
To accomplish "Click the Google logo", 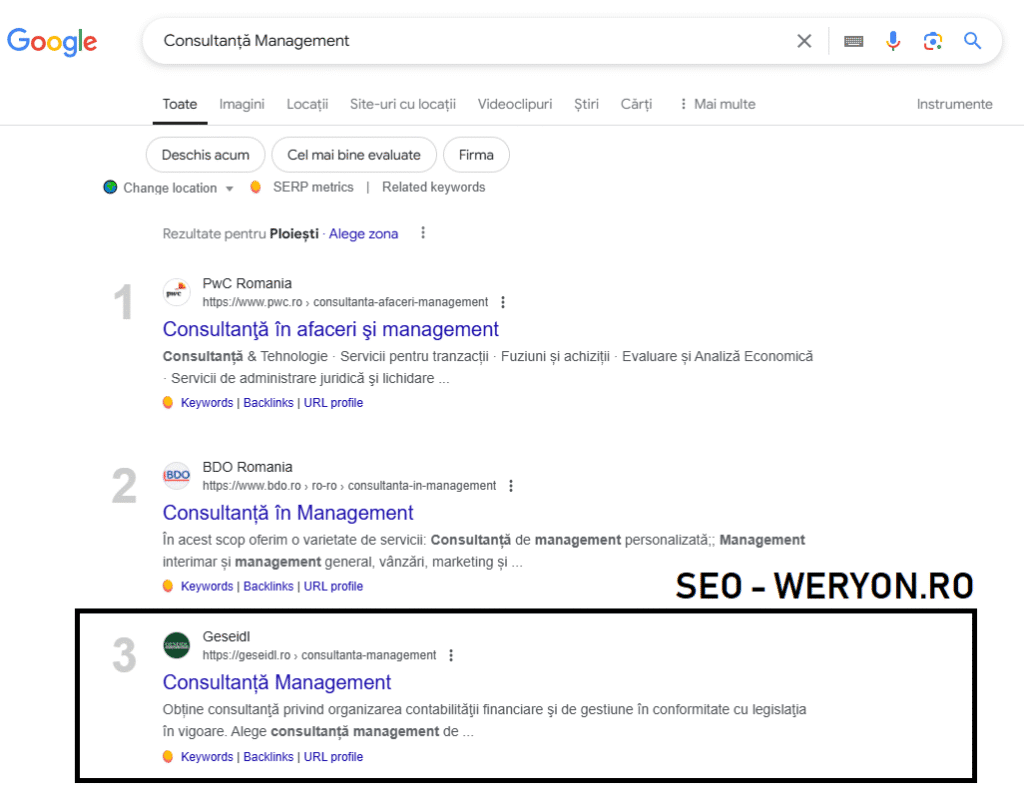I will click(x=52, y=41).
